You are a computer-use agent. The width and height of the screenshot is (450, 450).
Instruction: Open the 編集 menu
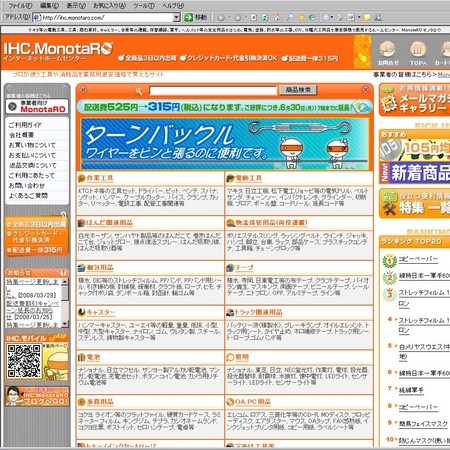pyautogui.click(x=49, y=6)
